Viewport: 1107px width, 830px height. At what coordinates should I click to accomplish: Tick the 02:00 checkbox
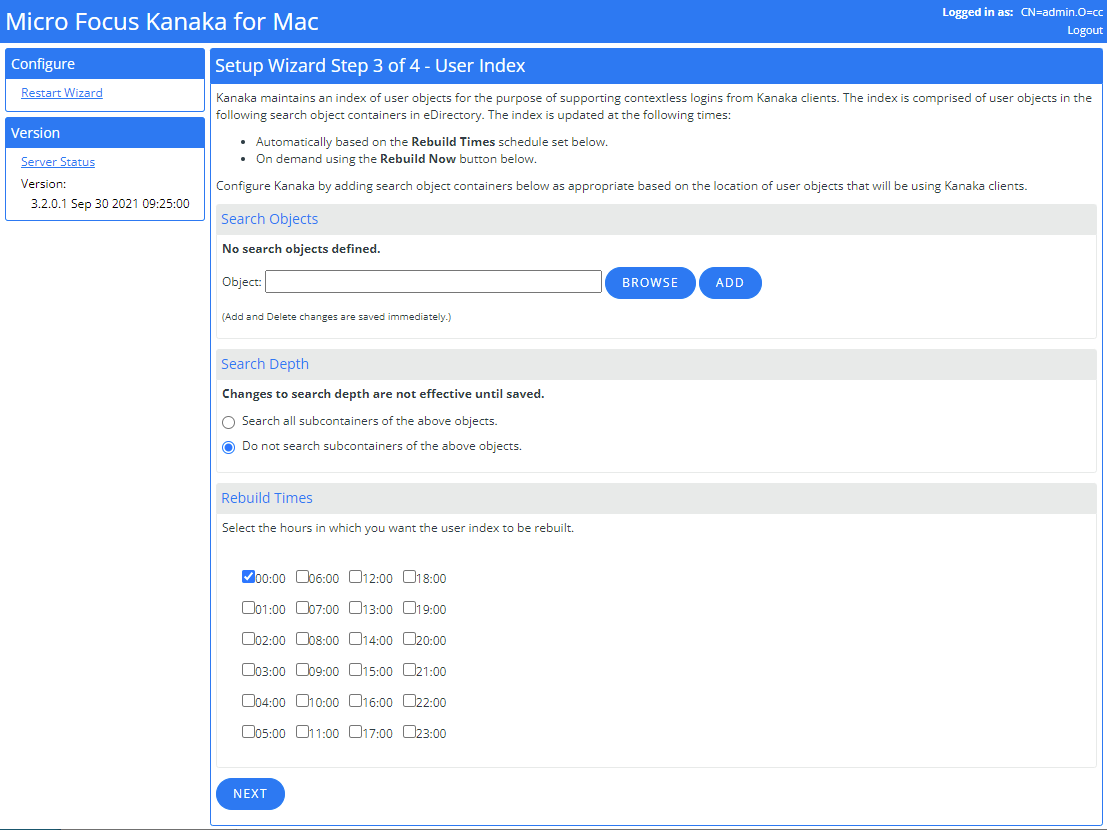click(248, 639)
